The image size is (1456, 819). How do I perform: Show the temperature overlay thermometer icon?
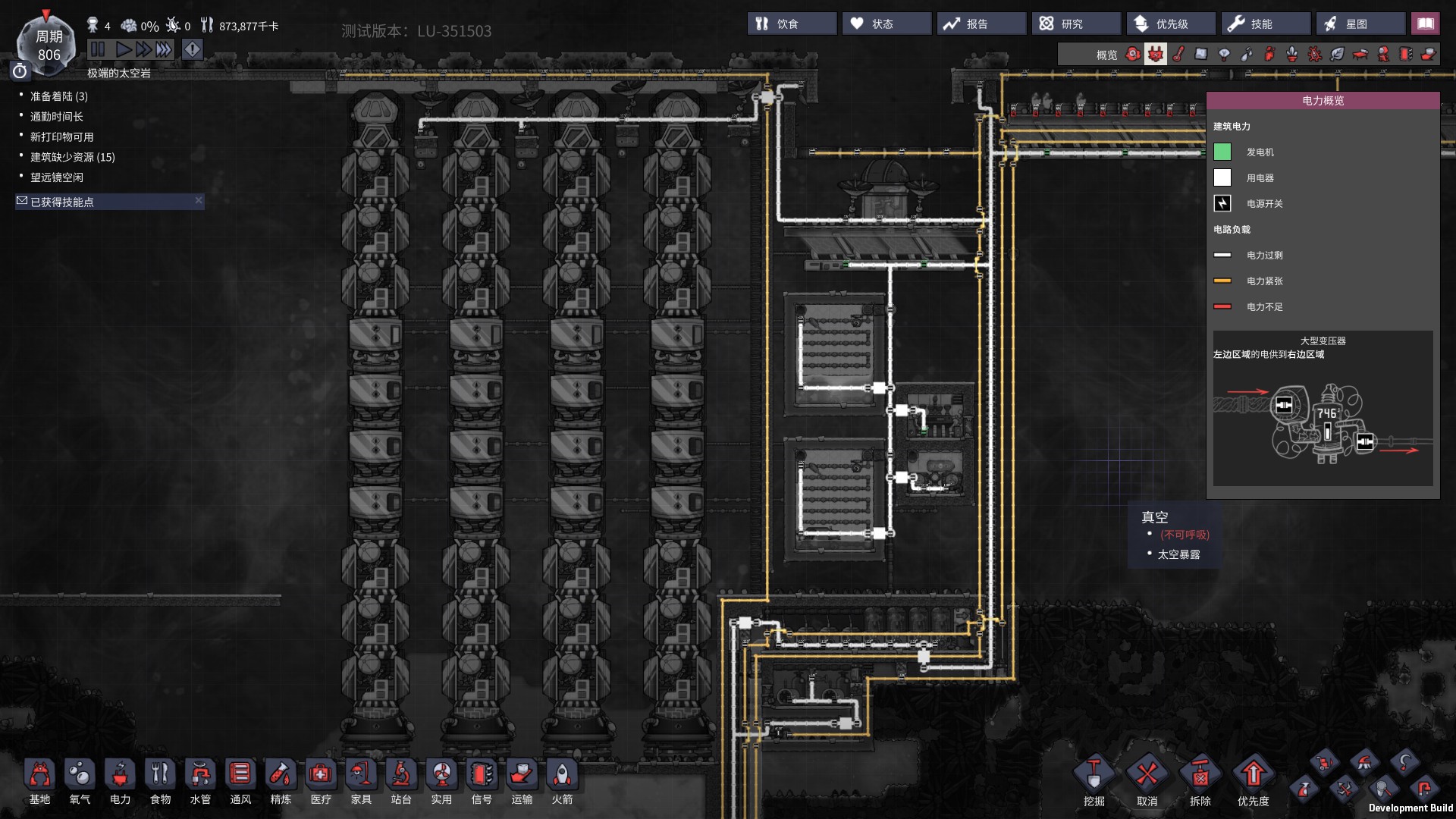click(1178, 54)
